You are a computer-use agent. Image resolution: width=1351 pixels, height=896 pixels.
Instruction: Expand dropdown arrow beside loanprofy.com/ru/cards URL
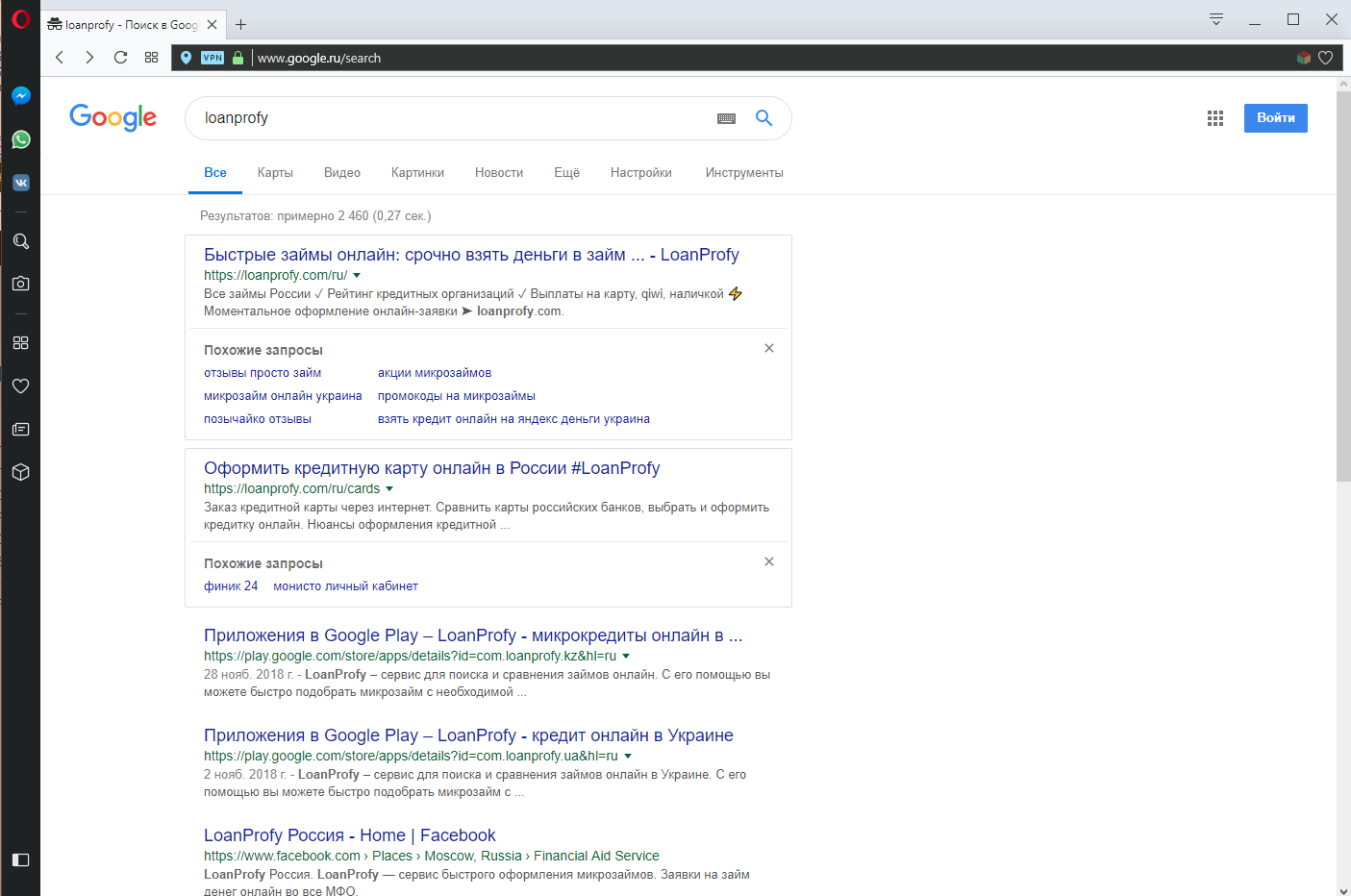389,489
